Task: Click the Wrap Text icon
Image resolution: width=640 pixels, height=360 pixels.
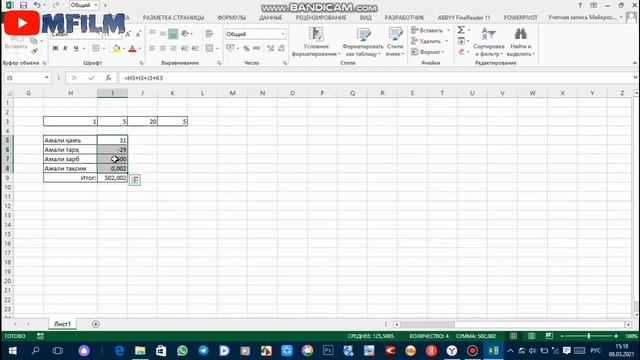Action: point(209,33)
